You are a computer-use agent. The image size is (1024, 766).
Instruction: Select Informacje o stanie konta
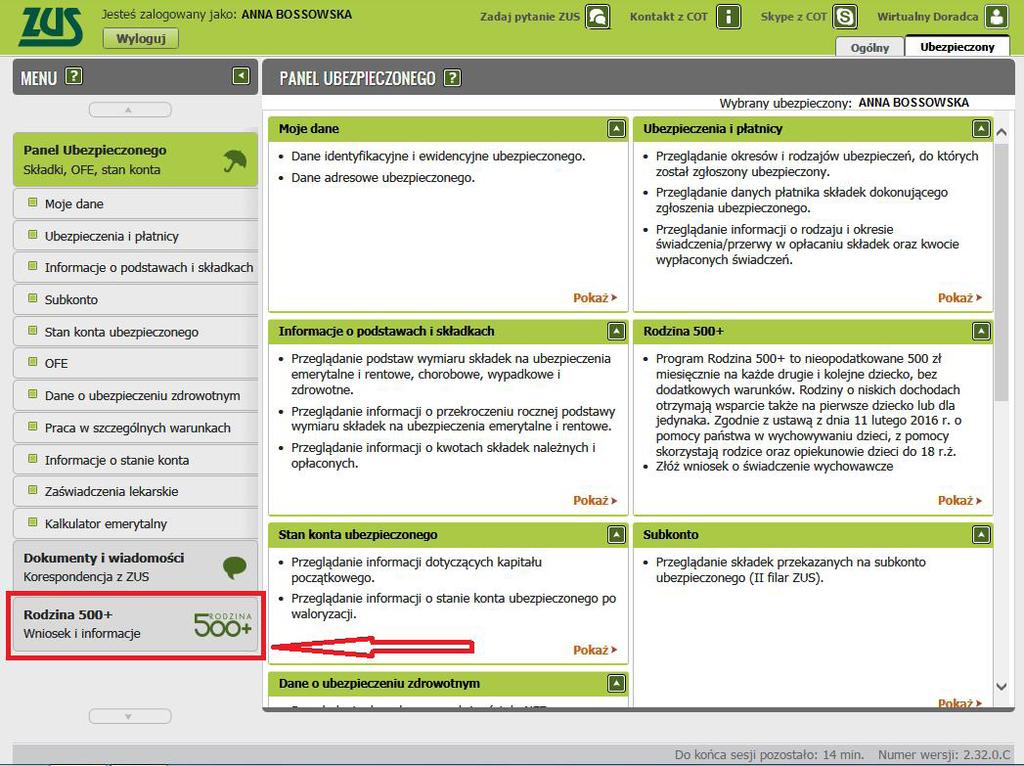click(x=135, y=460)
